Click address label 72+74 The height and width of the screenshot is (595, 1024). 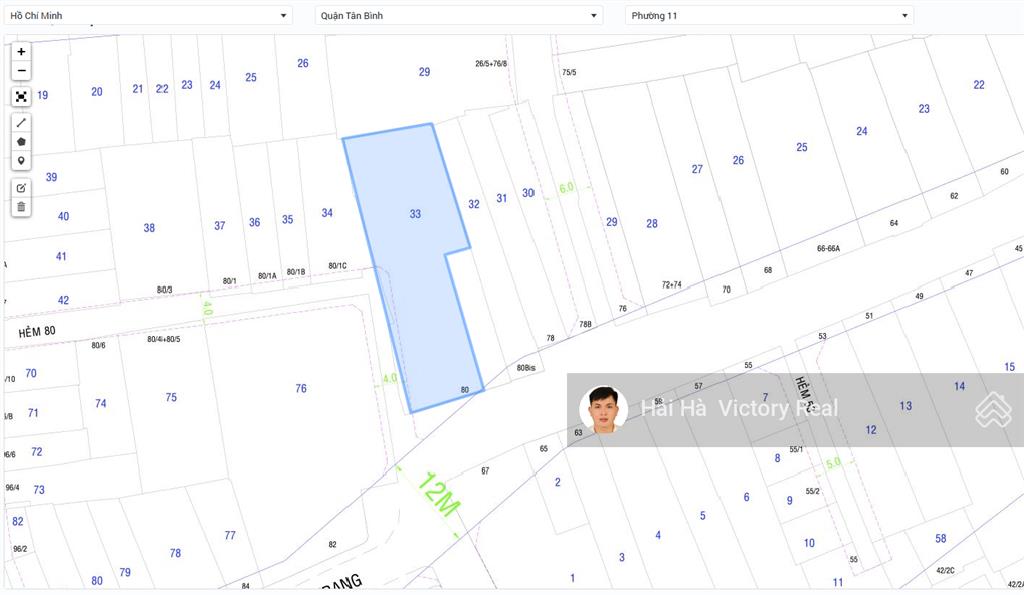(x=671, y=285)
